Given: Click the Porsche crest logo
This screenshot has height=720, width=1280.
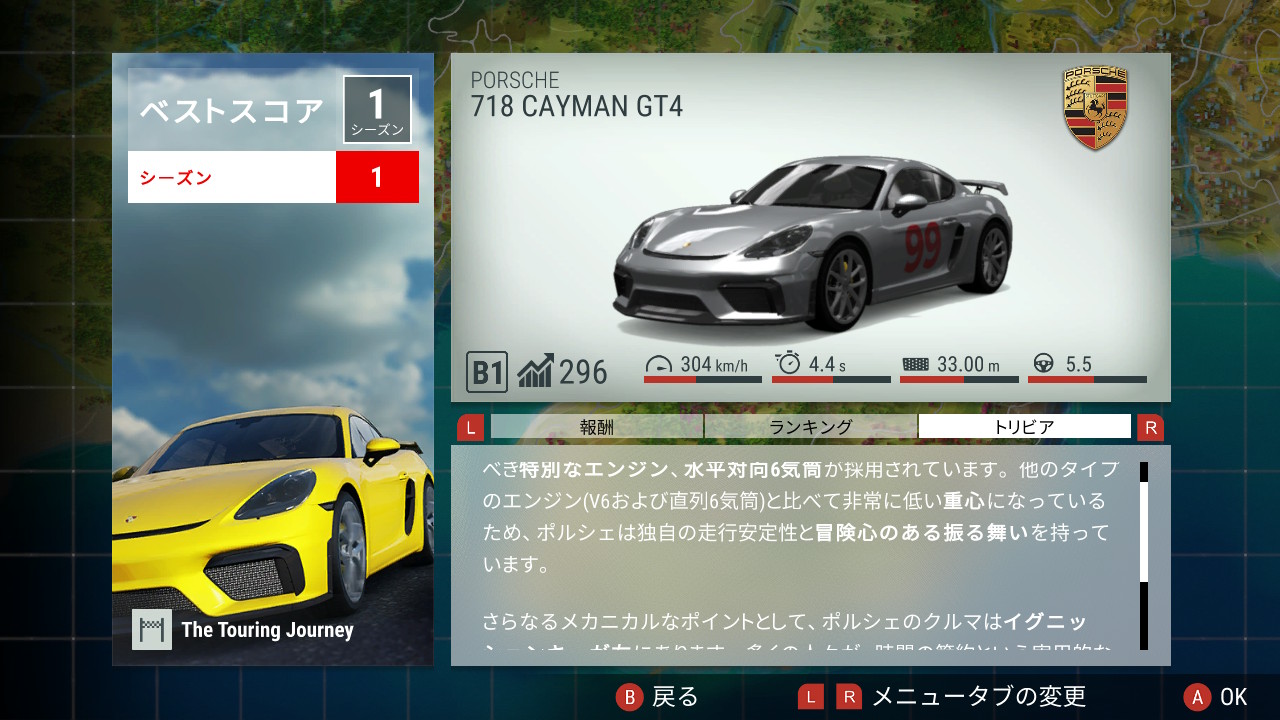Looking at the screenshot, I should 1095,109.
